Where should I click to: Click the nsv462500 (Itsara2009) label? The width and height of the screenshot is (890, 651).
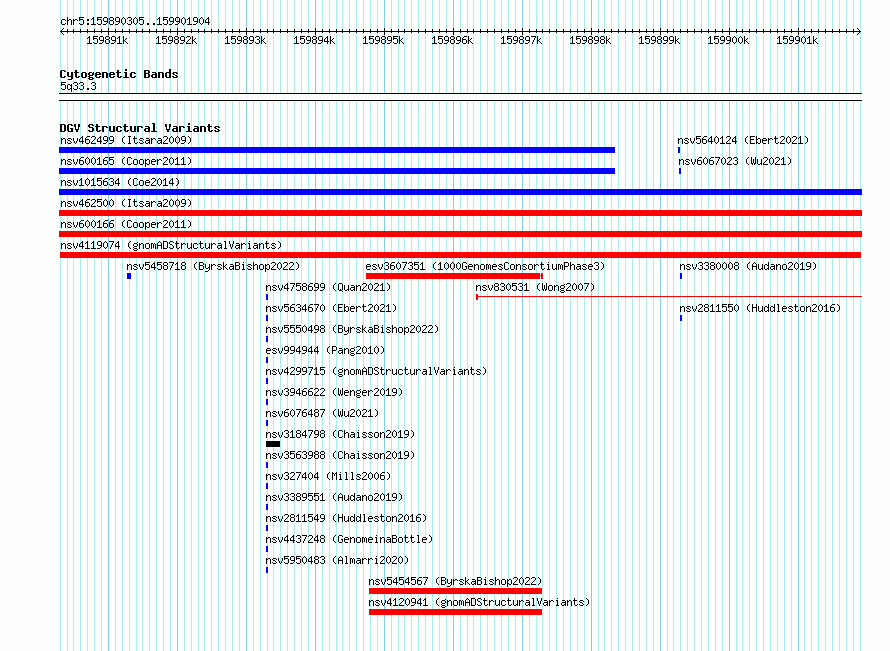(x=126, y=203)
